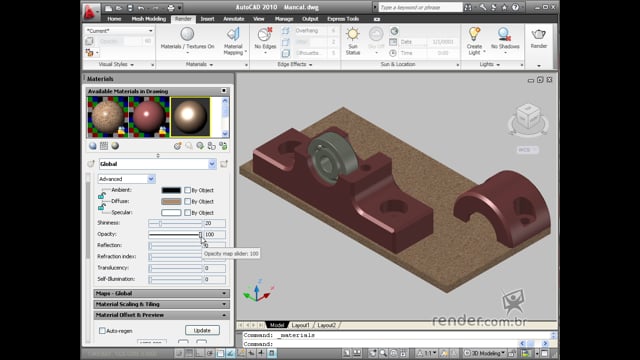
Task: Enable the Auto-regen checkbox
Action: pyautogui.click(x=102, y=331)
